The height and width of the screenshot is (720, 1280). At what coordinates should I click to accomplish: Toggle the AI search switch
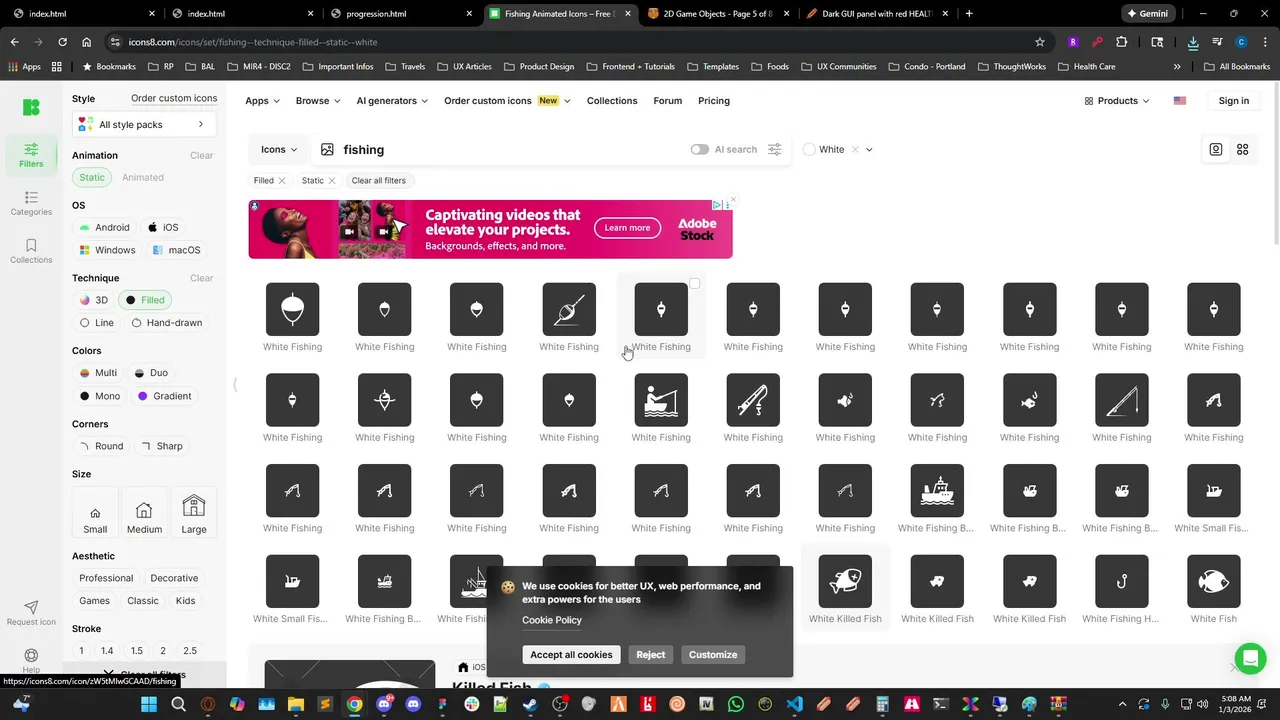[699, 149]
